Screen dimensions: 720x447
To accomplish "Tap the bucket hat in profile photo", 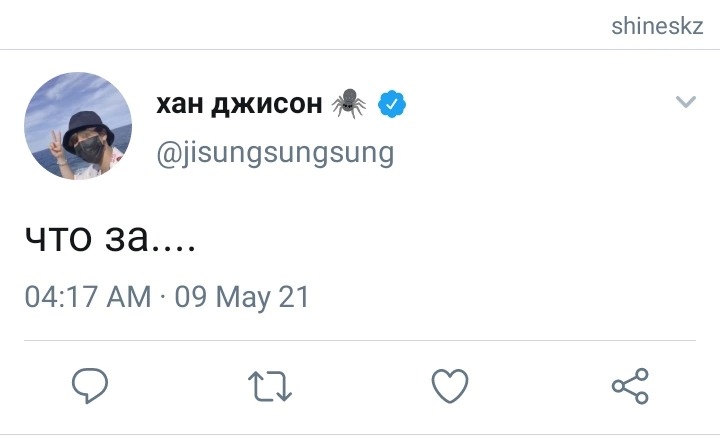I will (88, 126).
